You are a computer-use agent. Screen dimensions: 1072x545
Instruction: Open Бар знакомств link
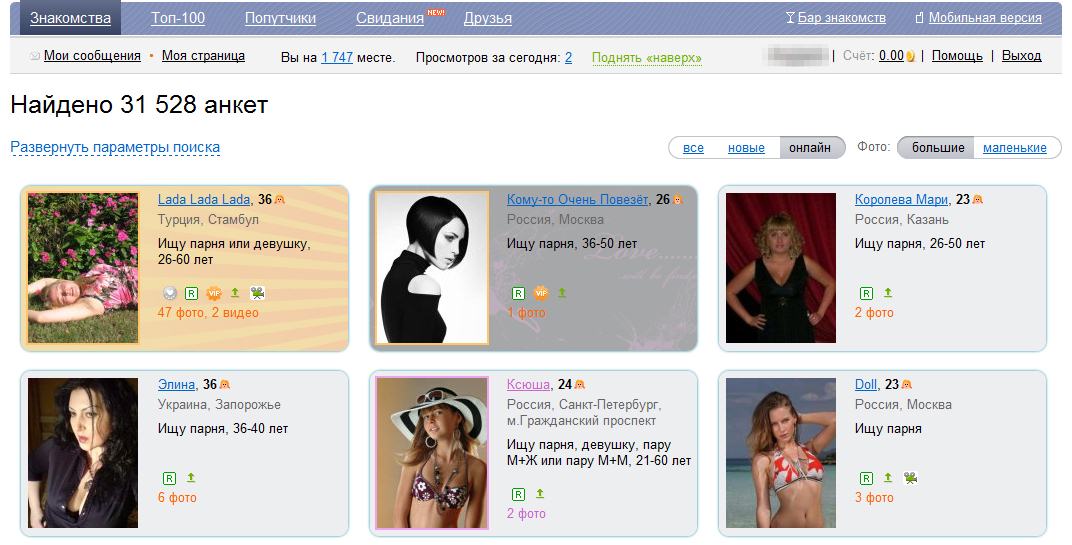842,18
